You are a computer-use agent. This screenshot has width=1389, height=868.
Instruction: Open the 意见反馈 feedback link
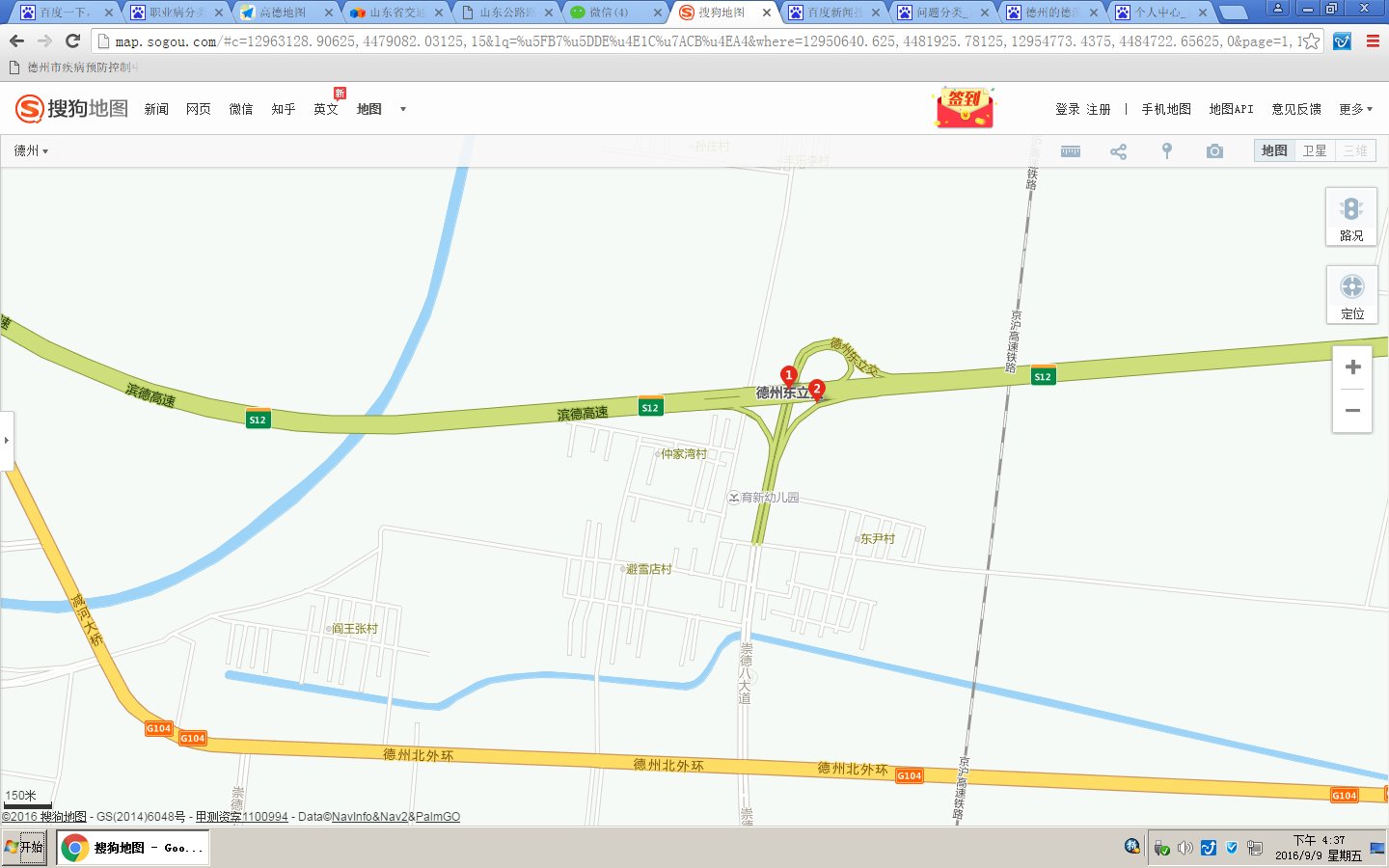1295,109
